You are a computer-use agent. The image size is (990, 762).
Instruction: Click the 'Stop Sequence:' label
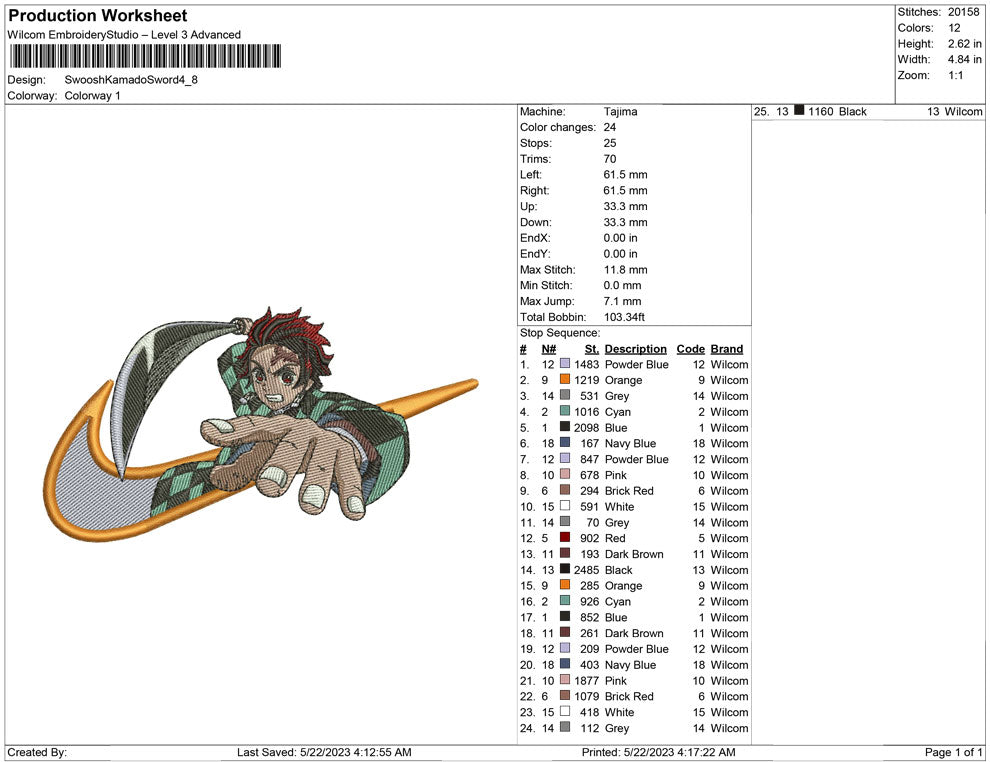pos(559,333)
